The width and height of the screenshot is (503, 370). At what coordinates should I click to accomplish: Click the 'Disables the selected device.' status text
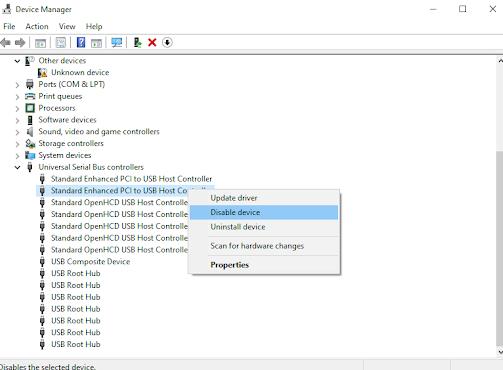click(48, 367)
